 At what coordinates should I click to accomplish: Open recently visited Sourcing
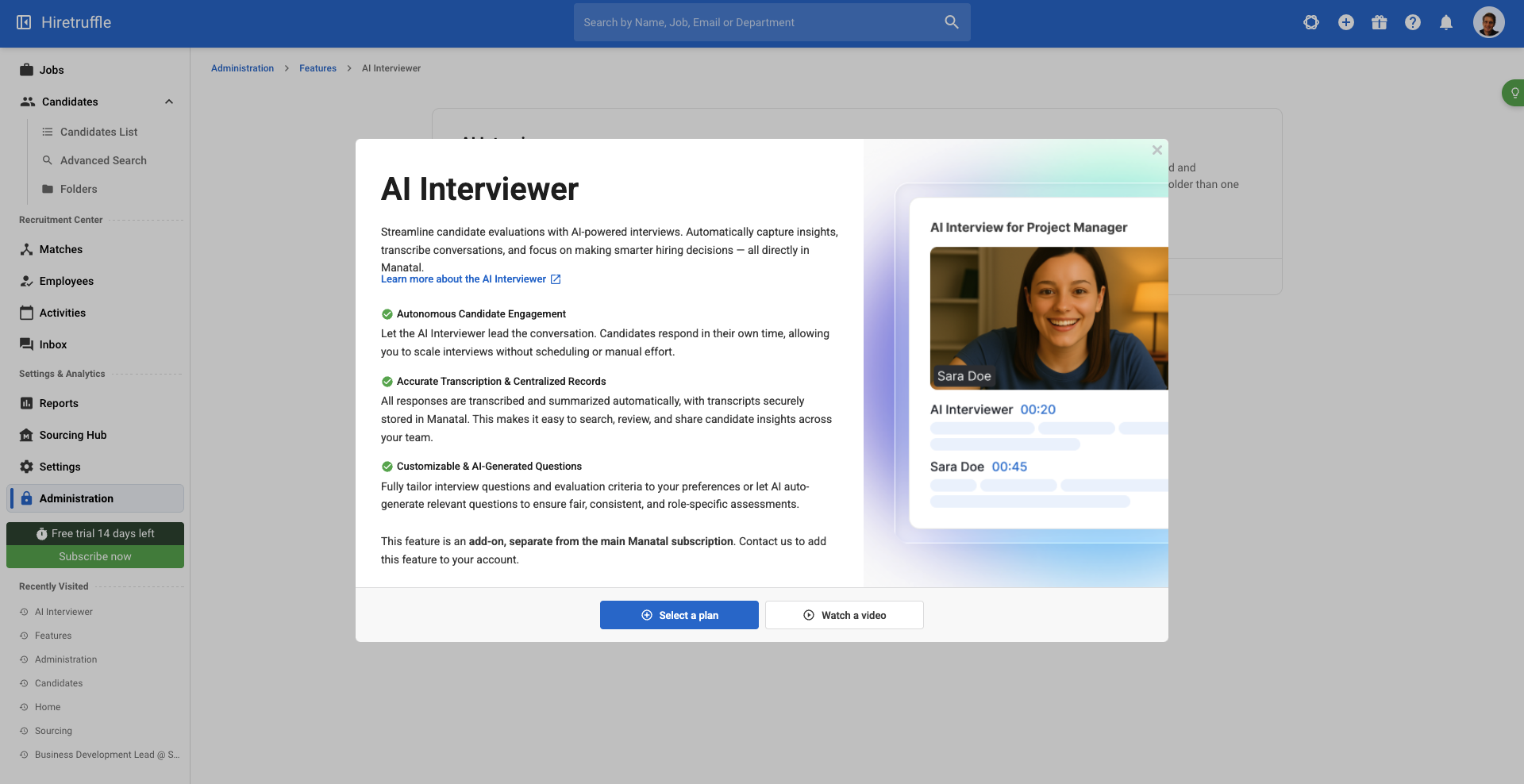pos(53,731)
